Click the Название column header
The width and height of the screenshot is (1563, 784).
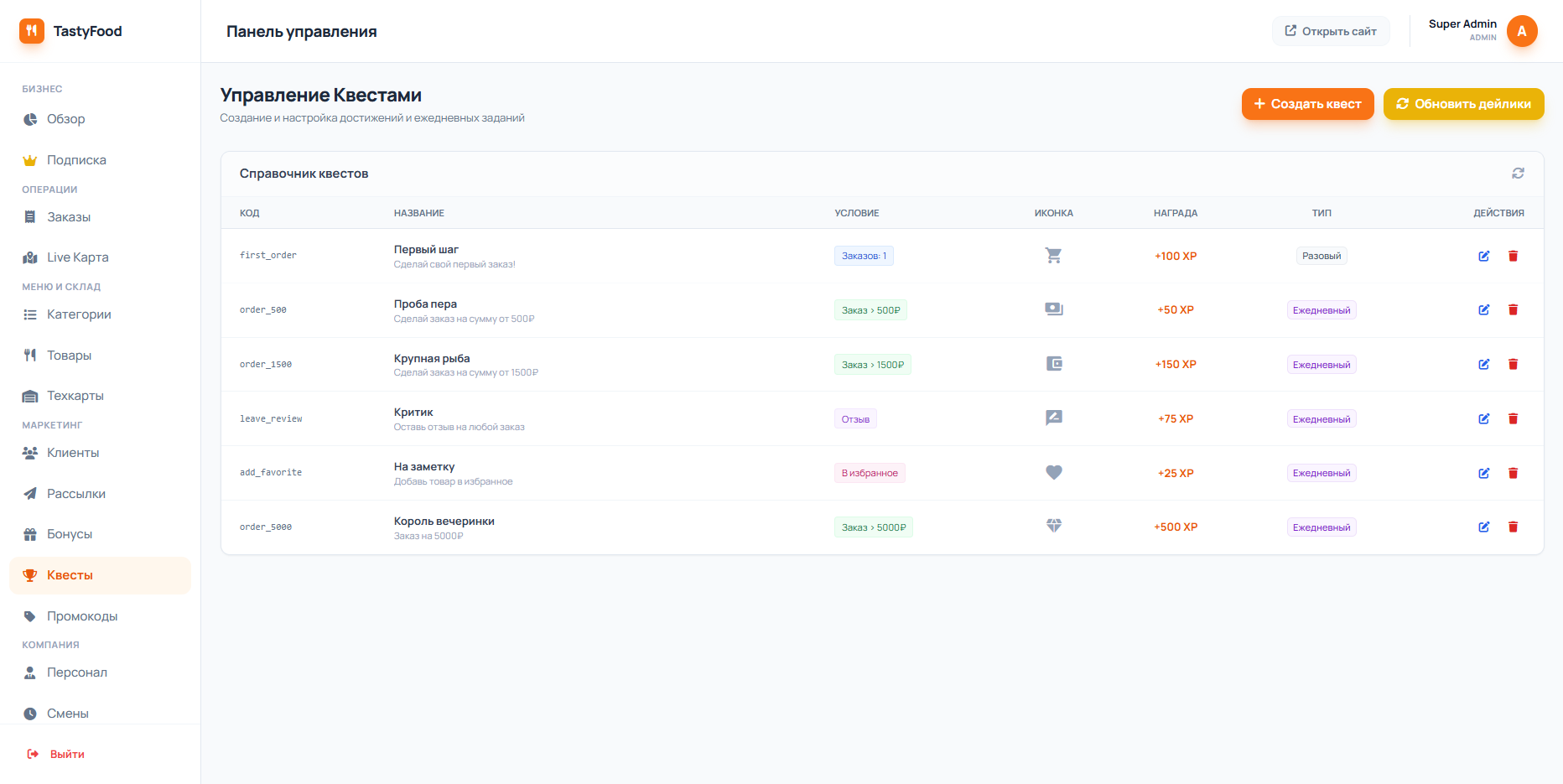coord(418,213)
